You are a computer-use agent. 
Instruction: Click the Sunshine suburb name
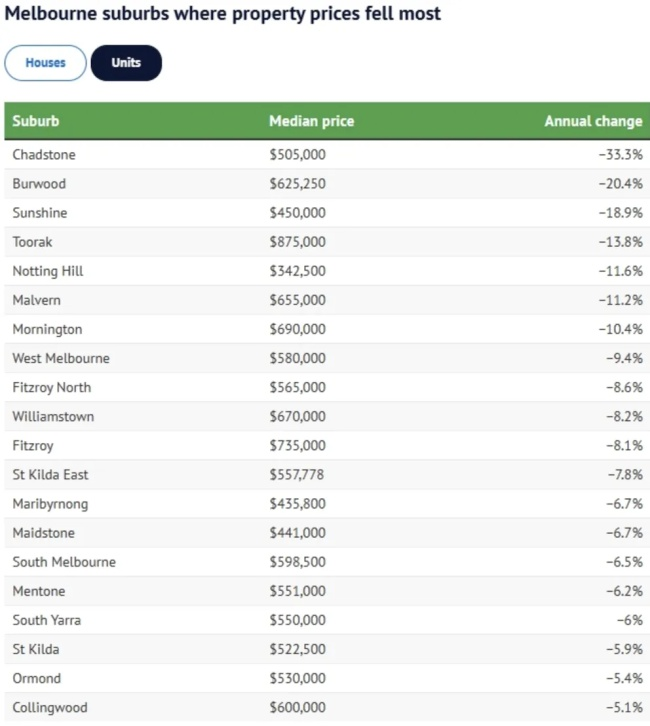(40, 213)
